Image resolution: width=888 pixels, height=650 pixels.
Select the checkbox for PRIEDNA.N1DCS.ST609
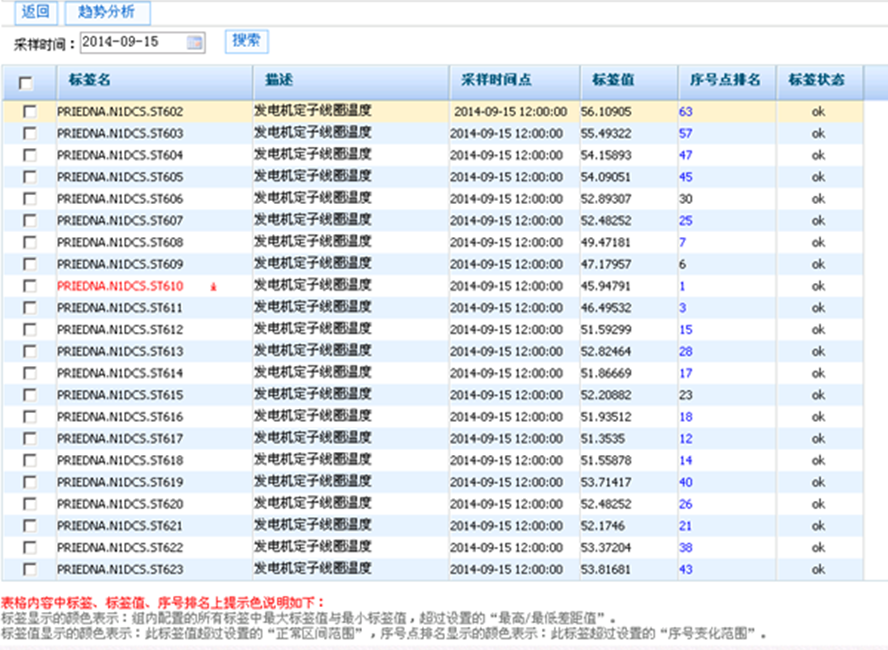point(29,264)
